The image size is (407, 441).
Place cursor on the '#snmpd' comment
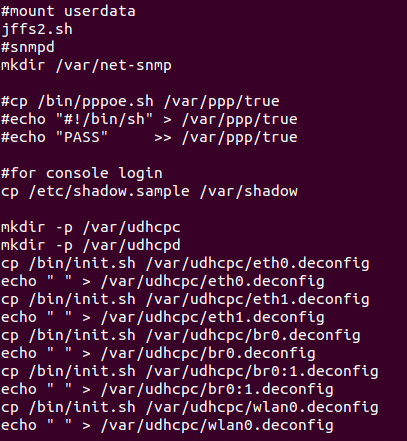(28, 47)
